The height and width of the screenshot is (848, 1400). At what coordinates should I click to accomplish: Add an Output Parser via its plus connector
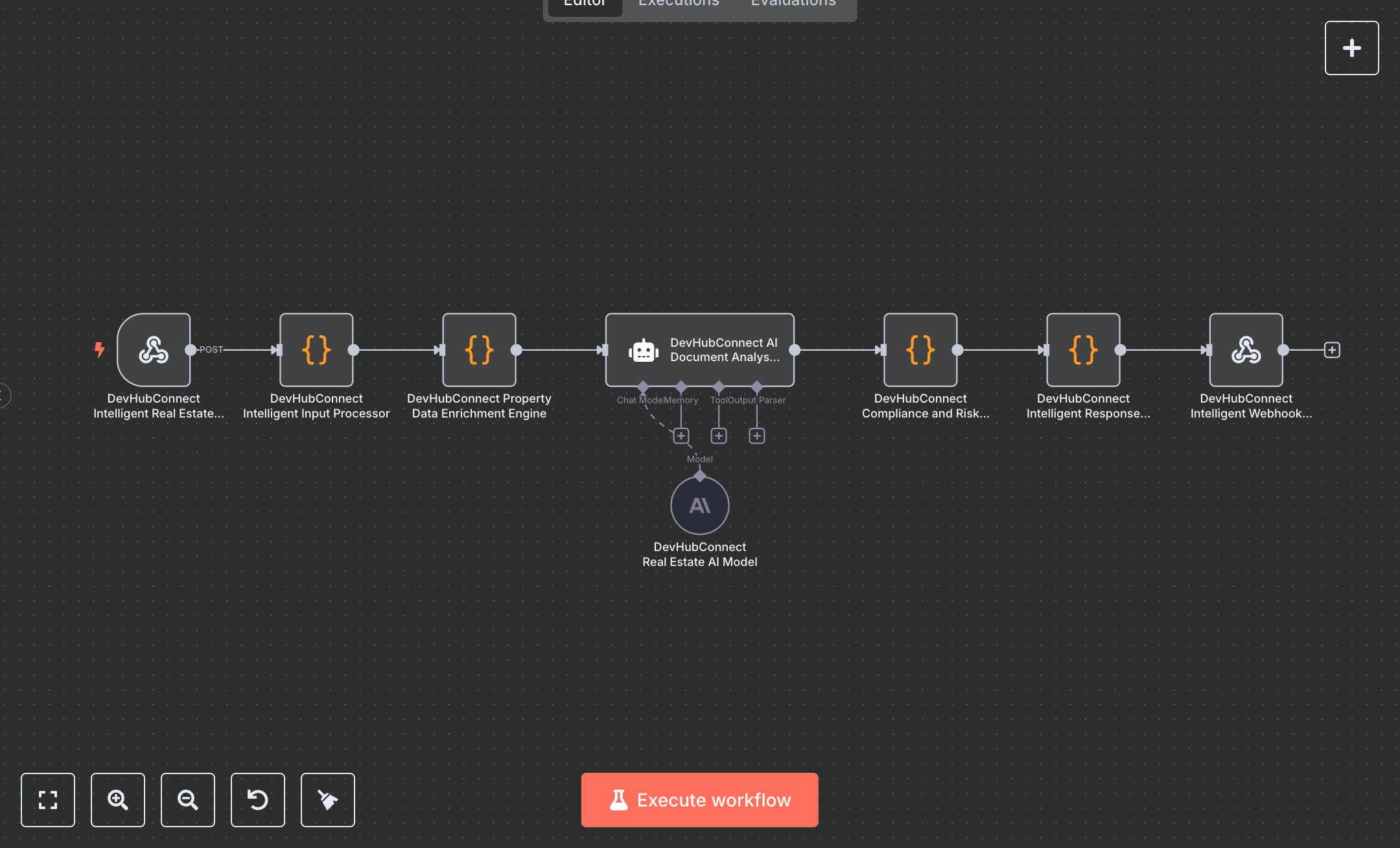(758, 435)
